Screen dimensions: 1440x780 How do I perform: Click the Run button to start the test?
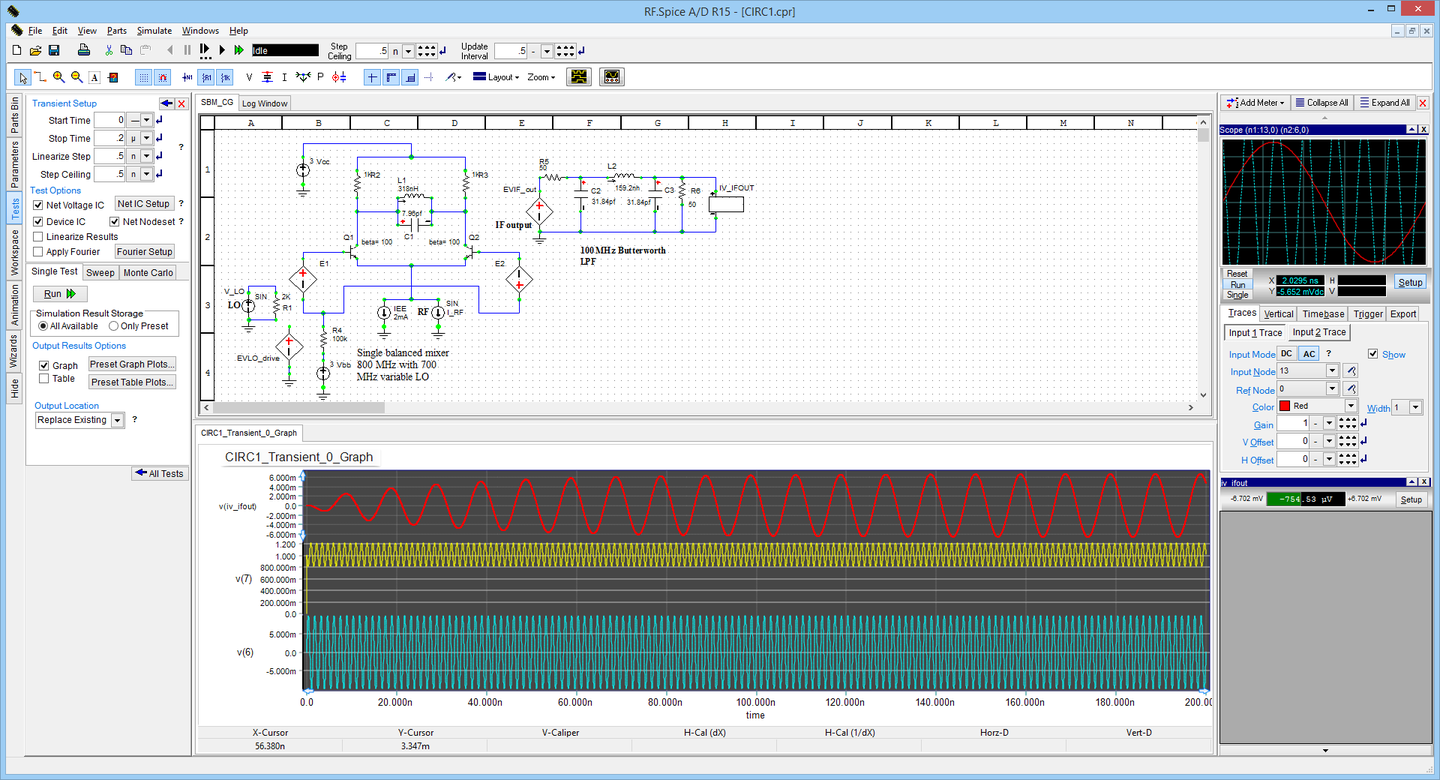[x=59, y=293]
